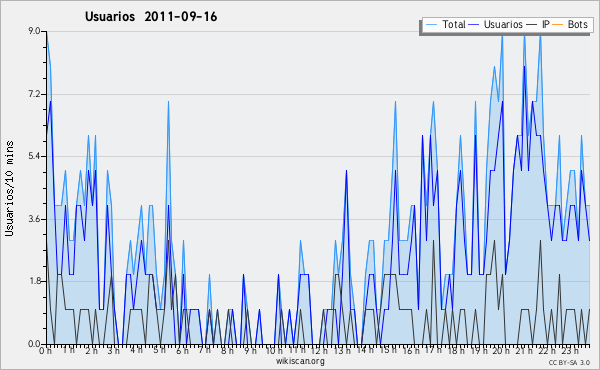The height and width of the screenshot is (370, 600).
Task: Click the '12 h' x-axis label
Action: click(319, 350)
